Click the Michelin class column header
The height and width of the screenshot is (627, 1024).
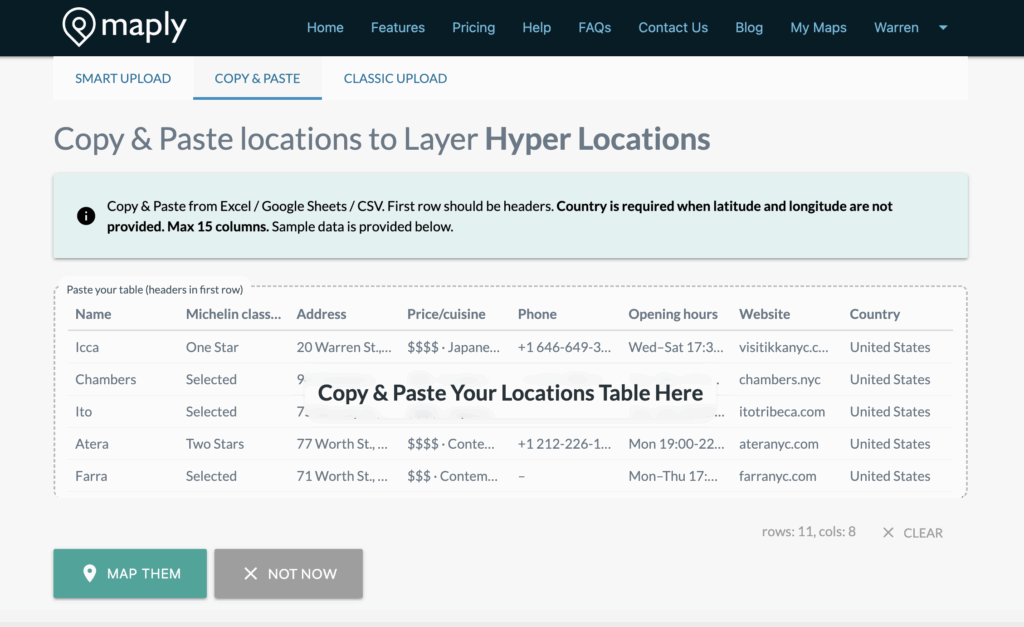tap(233, 314)
